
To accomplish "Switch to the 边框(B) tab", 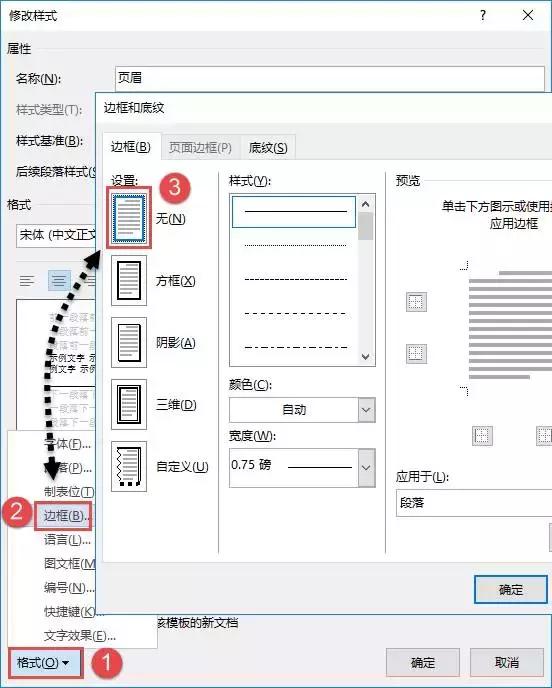I will tap(131, 147).
